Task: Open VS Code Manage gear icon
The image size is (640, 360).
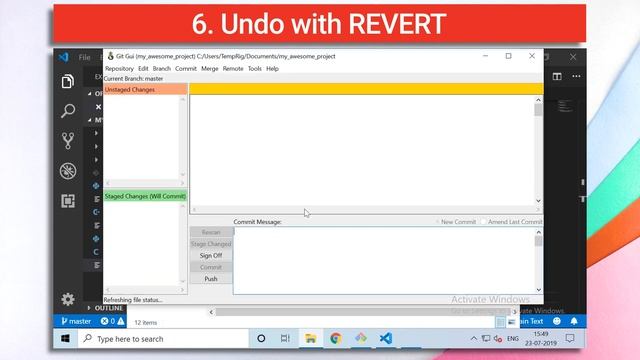Action: pos(68,299)
